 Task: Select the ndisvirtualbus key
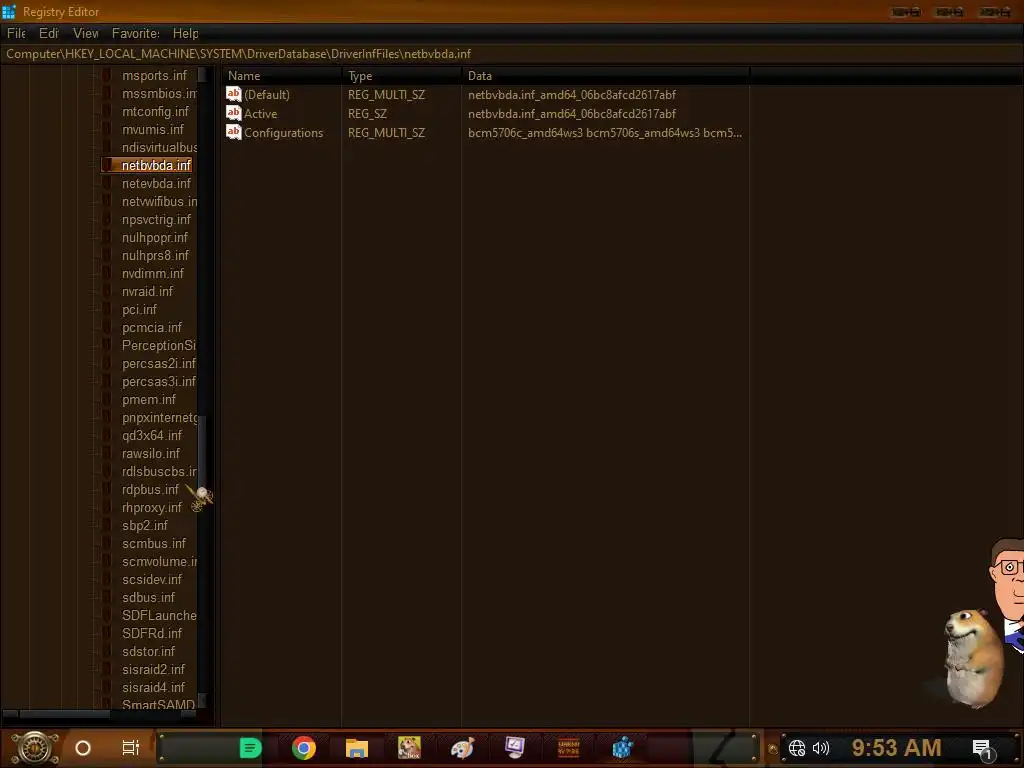pos(159,148)
